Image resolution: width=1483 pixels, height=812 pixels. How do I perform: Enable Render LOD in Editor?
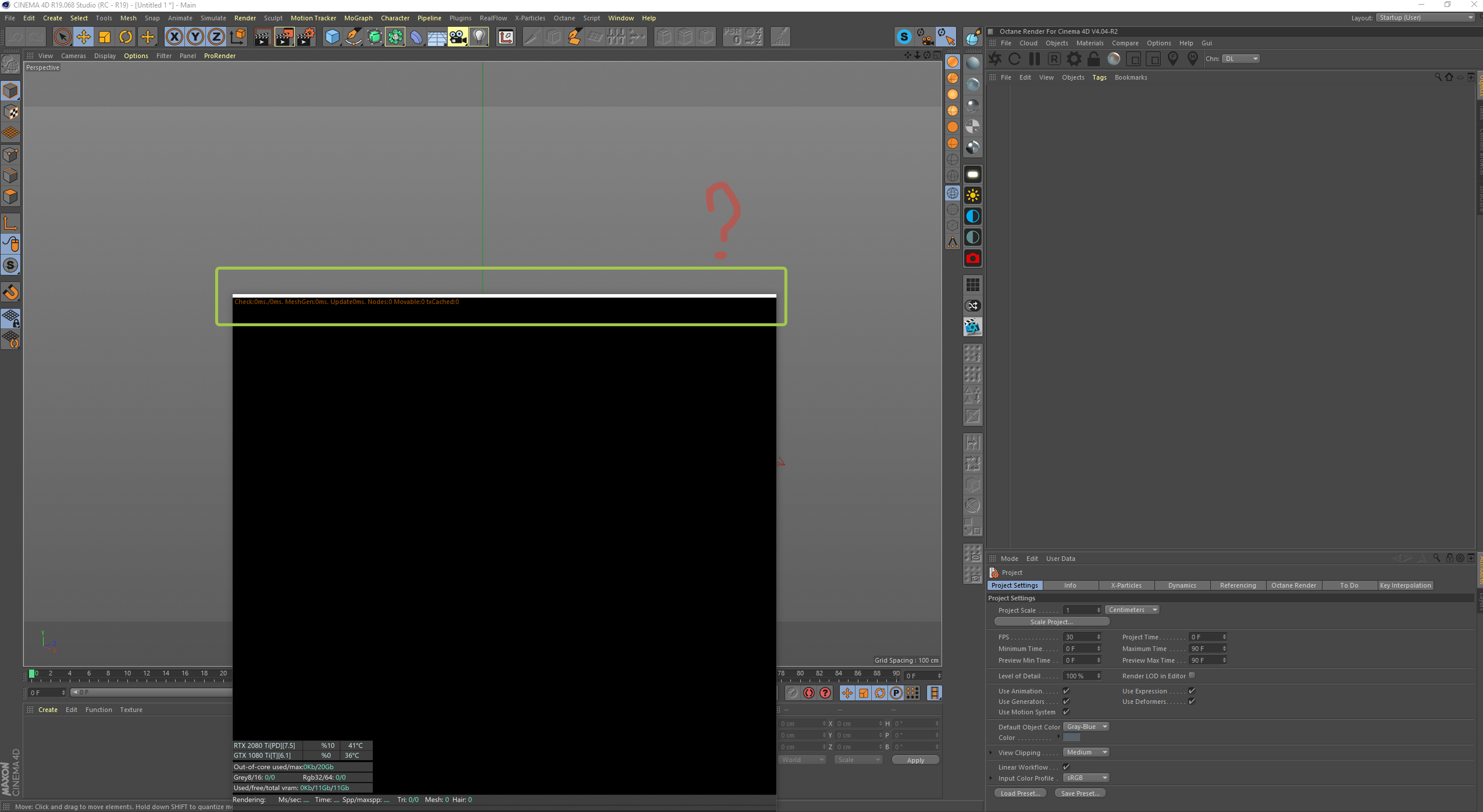tap(1192, 675)
